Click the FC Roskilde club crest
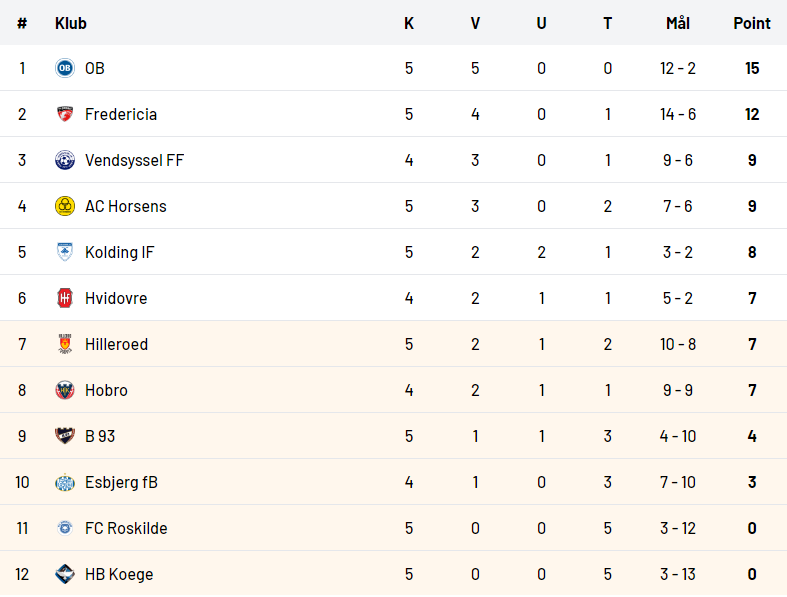The width and height of the screenshot is (787, 597). pyautogui.click(x=65, y=528)
